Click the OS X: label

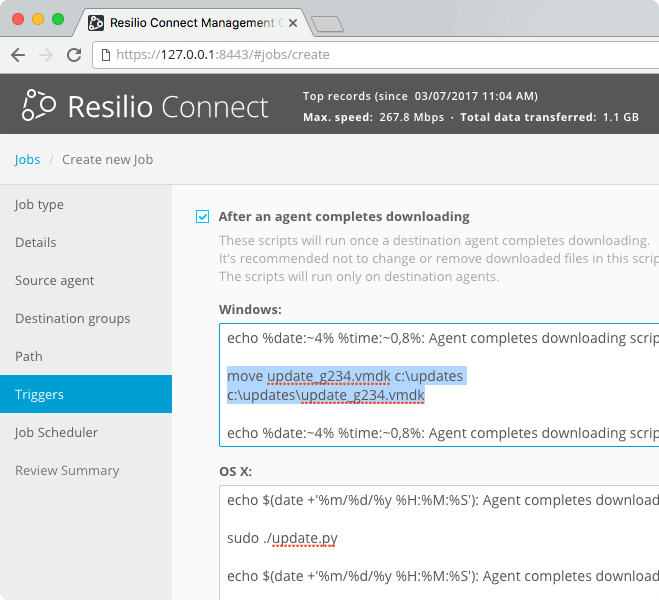[x=235, y=471]
